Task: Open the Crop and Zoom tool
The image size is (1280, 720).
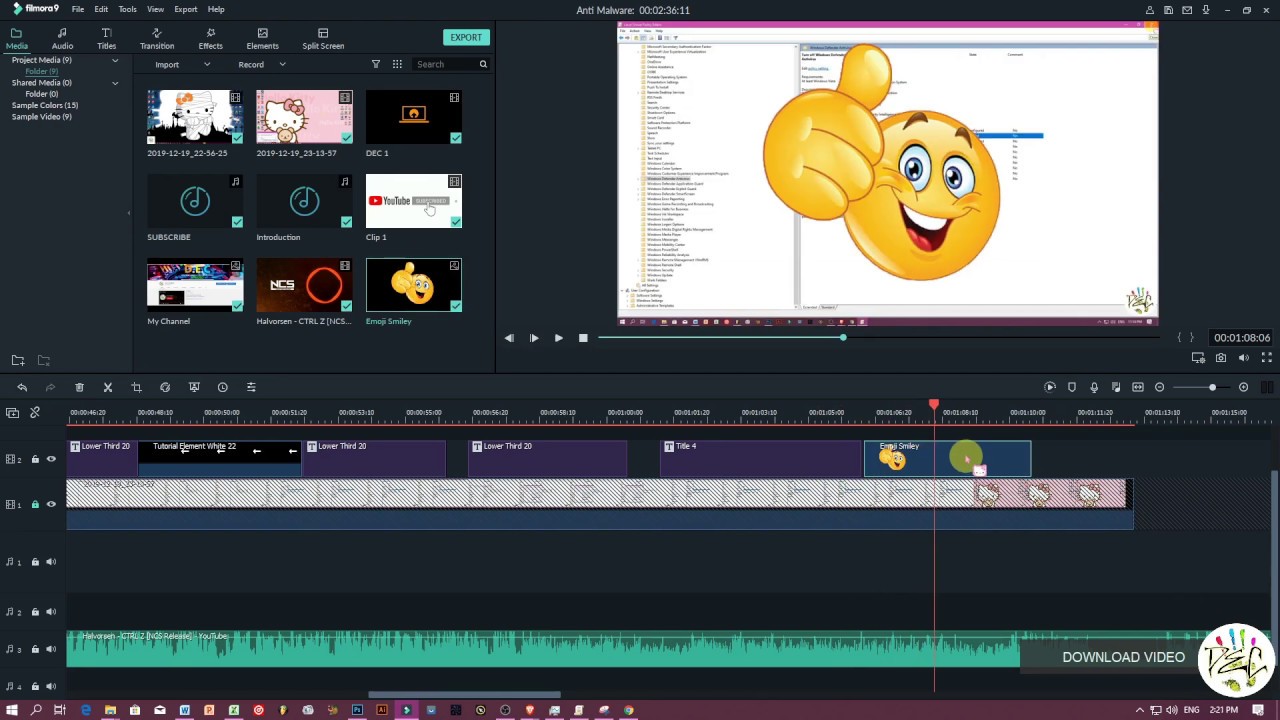Action: [136, 387]
